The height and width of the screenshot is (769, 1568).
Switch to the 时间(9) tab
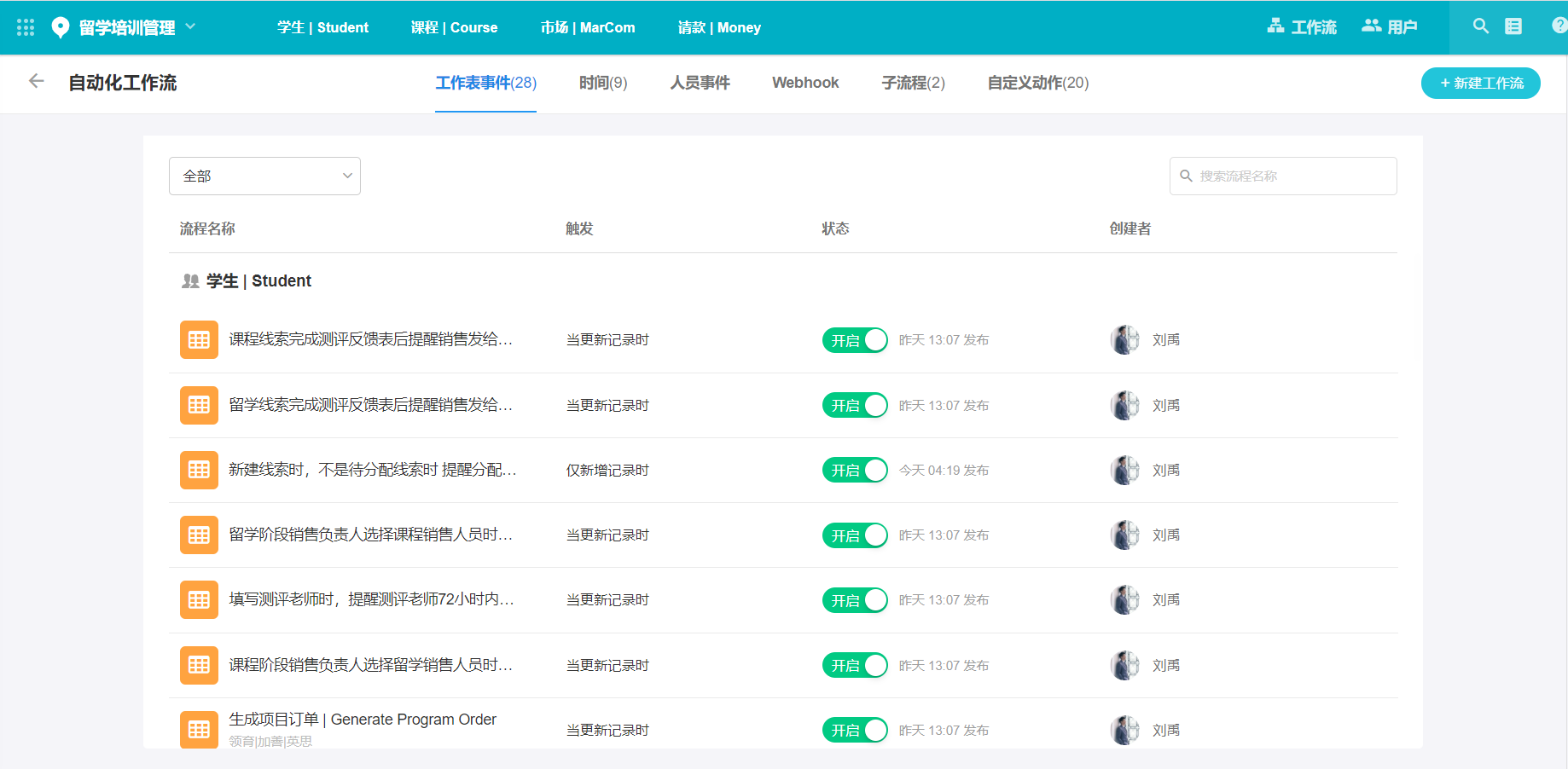coord(602,83)
